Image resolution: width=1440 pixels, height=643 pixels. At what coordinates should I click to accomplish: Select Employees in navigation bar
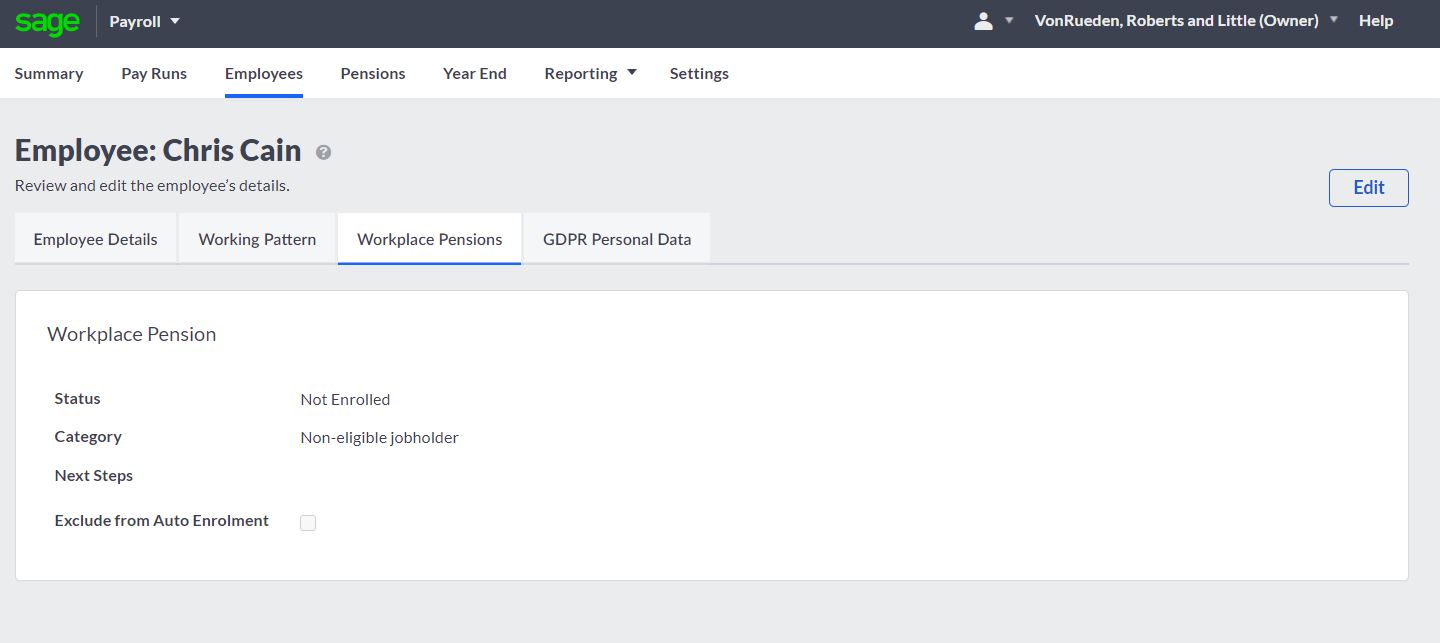coord(264,73)
